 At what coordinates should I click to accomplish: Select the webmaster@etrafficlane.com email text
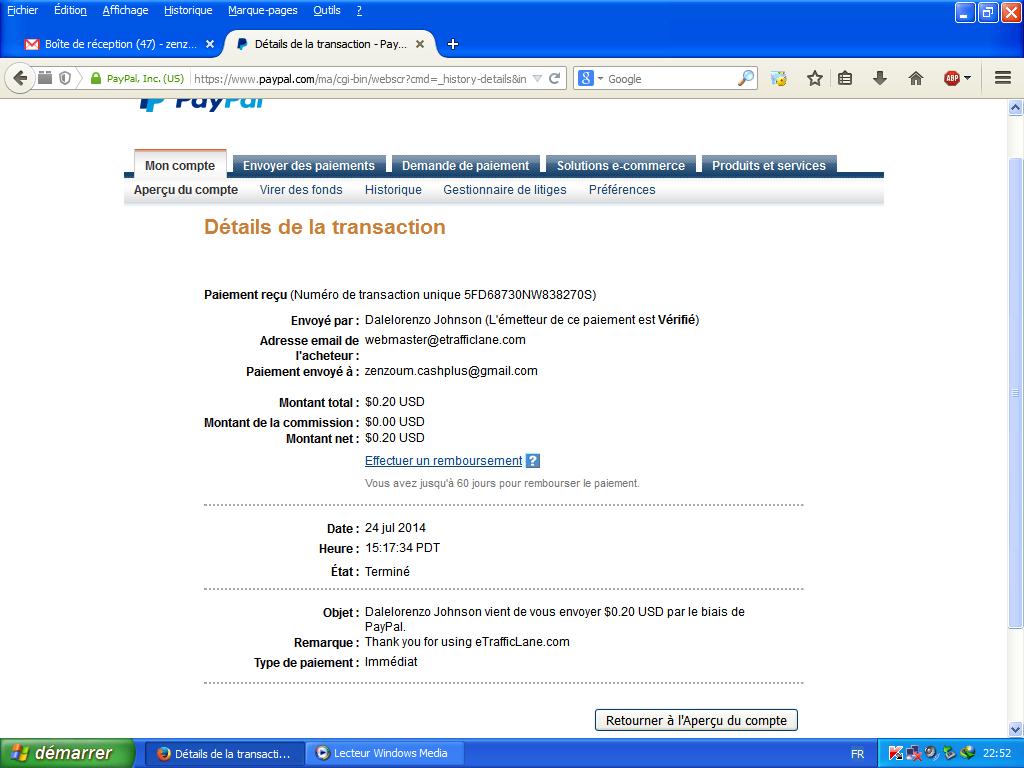coord(445,340)
